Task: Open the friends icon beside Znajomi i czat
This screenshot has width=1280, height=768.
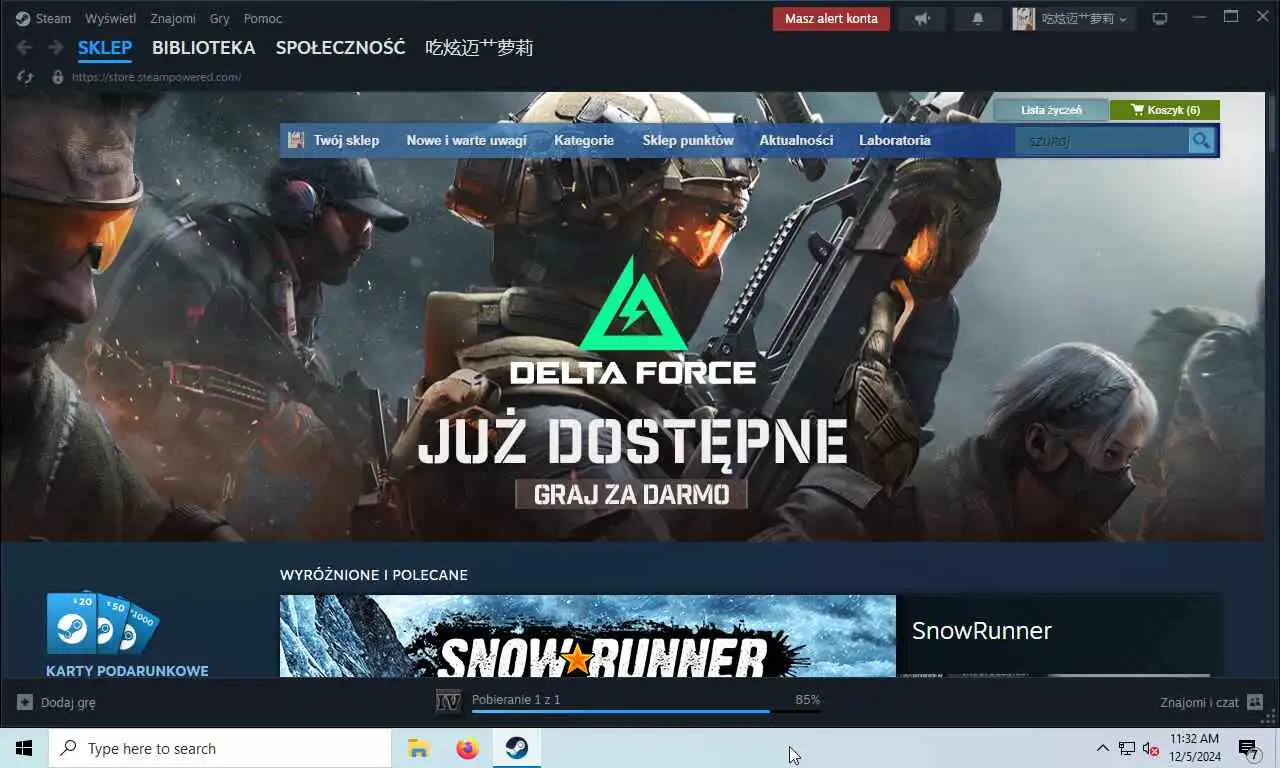Action: click(x=1255, y=702)
